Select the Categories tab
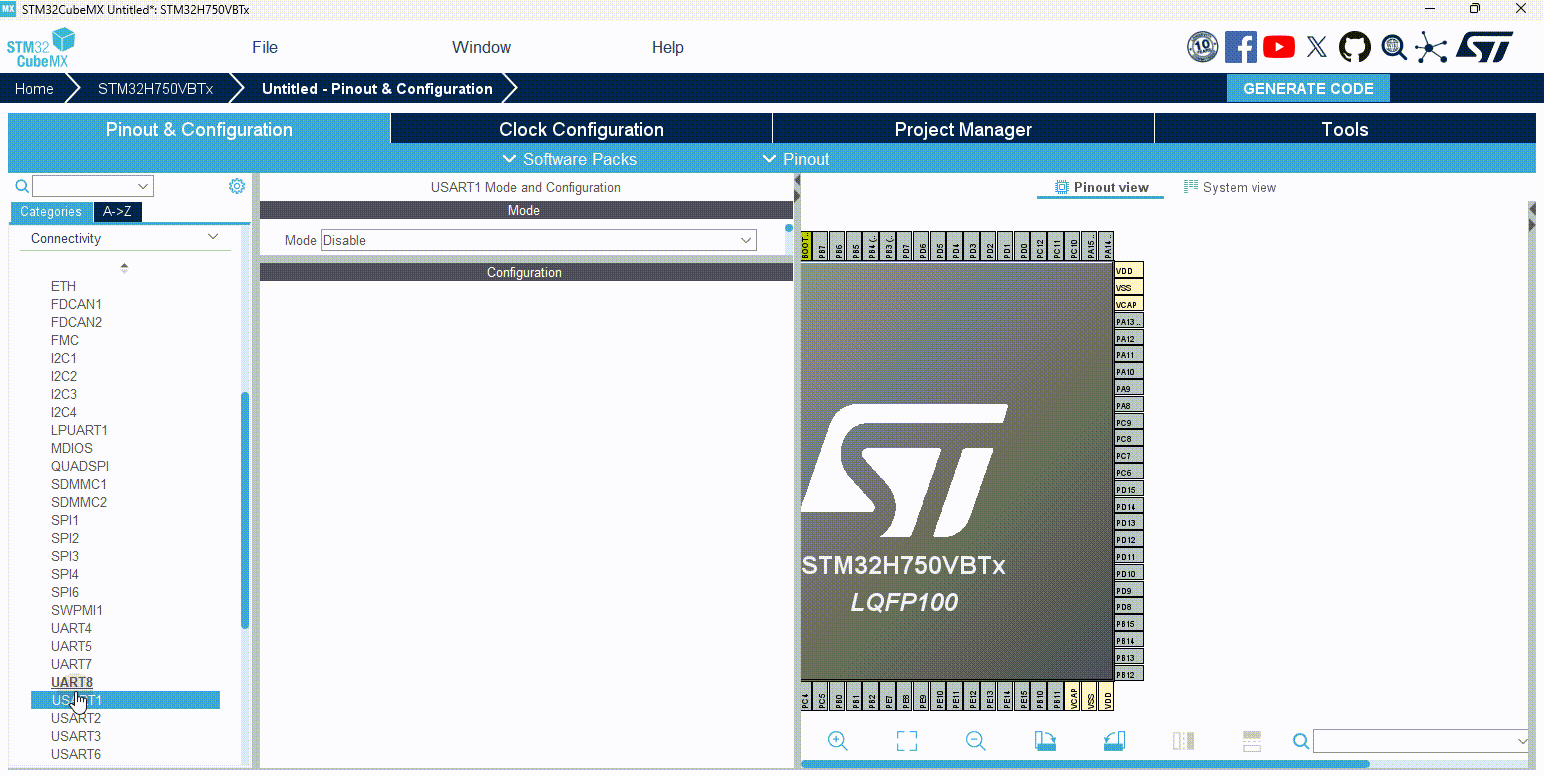Screen dimensions: 1544x776 coord(51,212)
